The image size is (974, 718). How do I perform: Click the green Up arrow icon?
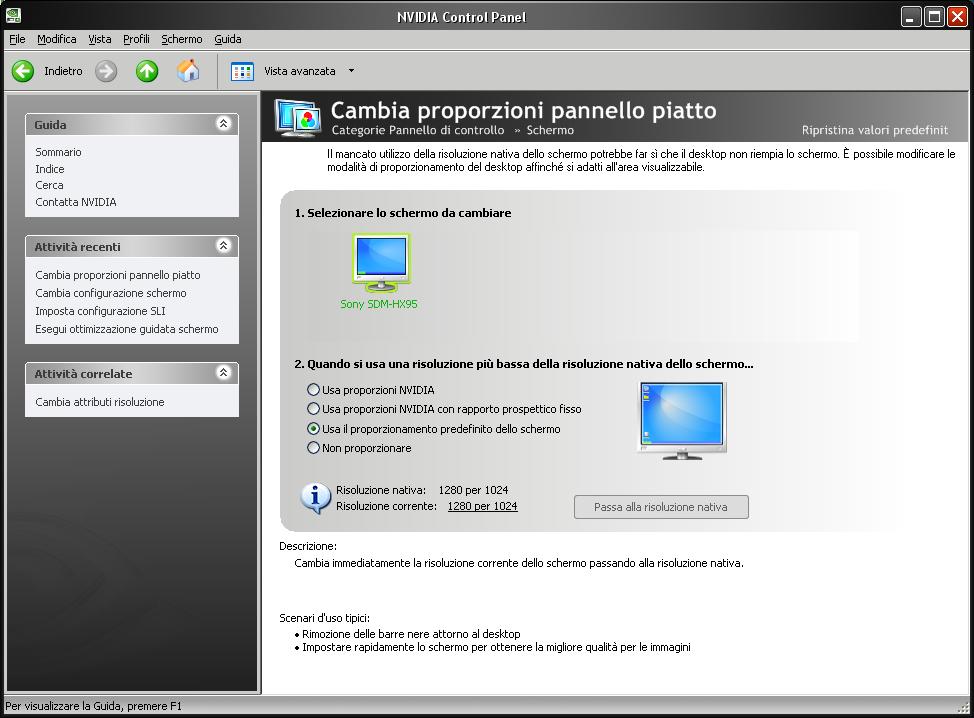147,71
